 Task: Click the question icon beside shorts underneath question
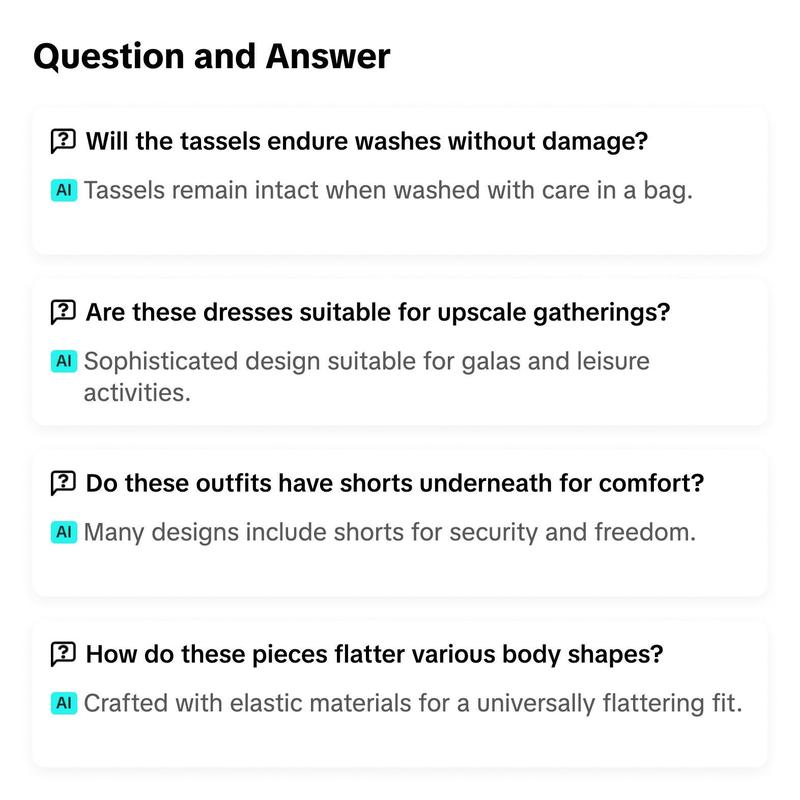(63, 483)
